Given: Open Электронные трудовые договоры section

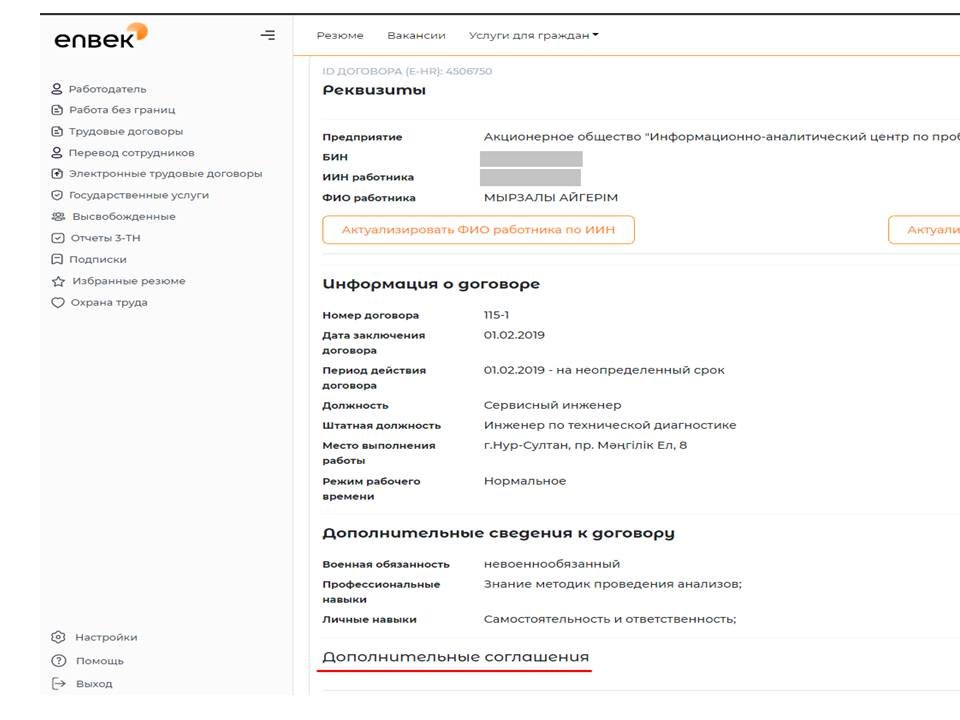Looking at the screenshot, I should [165, 174].
